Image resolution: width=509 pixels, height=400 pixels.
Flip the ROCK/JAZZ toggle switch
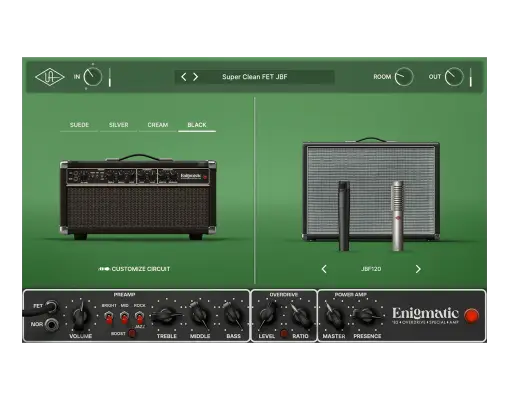[x=140, y=317]
